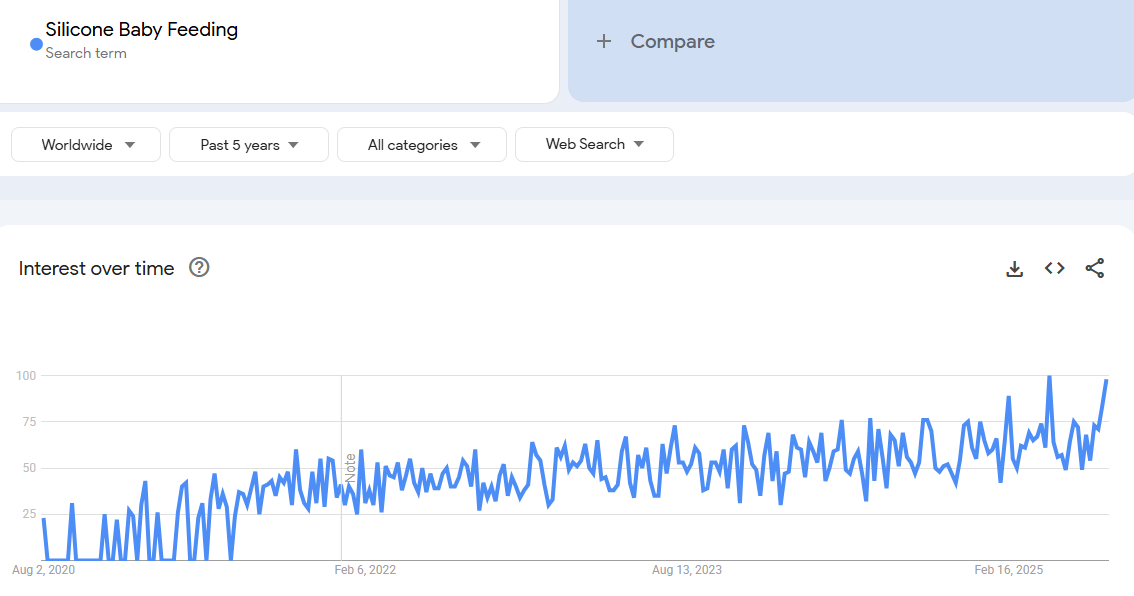The width and height of the screenshot is (1134, 596).
Task: Click the blue dot beside the search term
Action: click(x=36, y=44)
